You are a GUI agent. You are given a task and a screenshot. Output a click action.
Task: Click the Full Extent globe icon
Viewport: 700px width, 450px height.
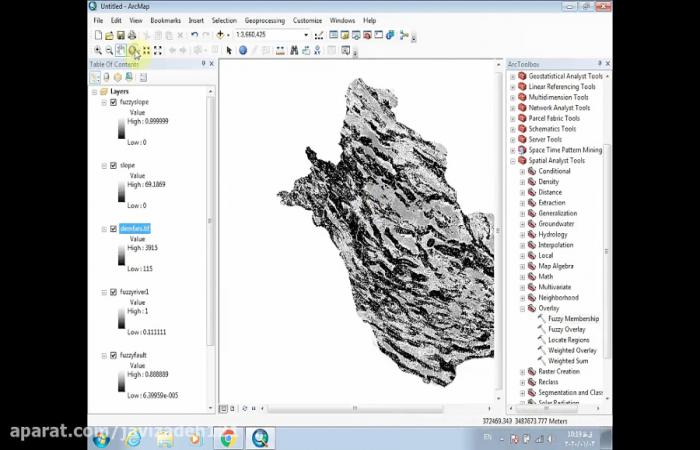tap(133, 50)
